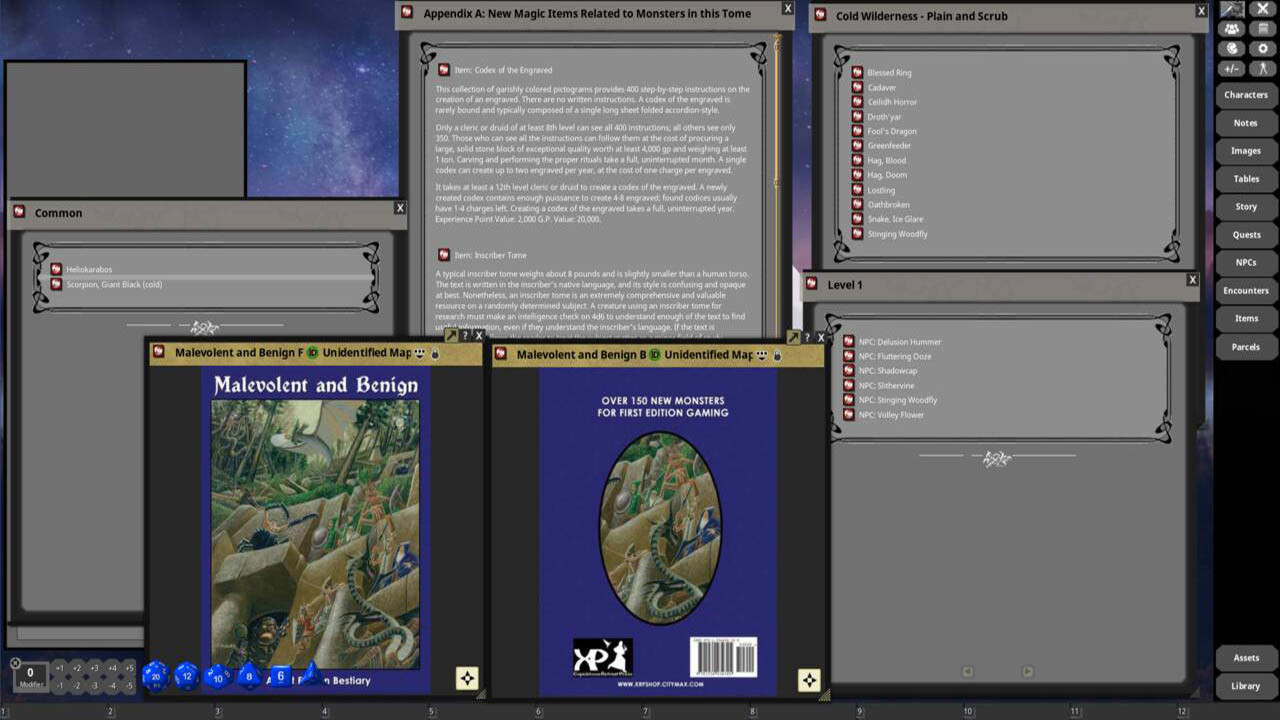Click the red book icon beside Blessed Ring
The image size is (1280, 720).
point(857,72)
